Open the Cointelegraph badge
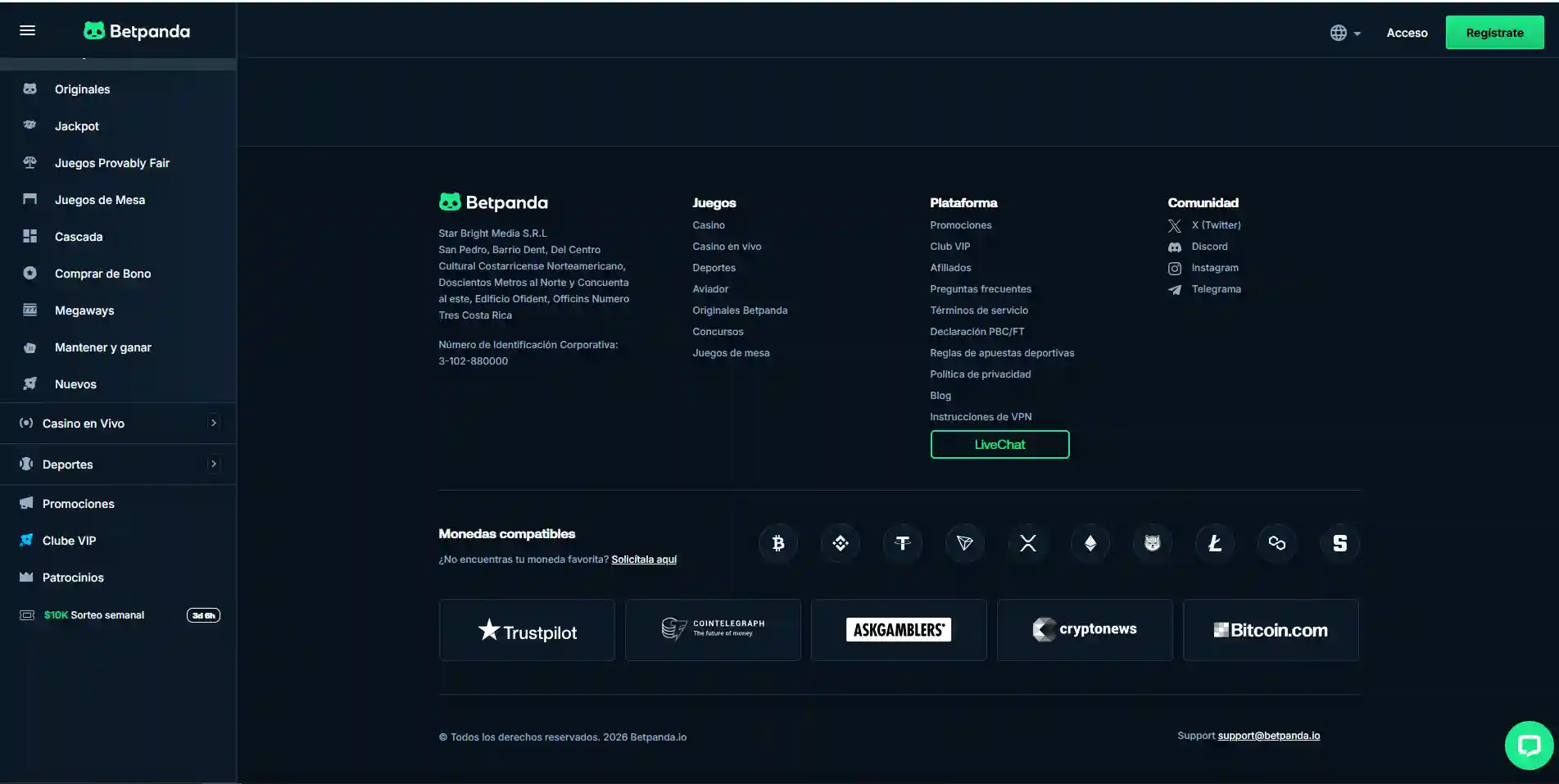1559x784 pixels. click(x=713, y=630)
